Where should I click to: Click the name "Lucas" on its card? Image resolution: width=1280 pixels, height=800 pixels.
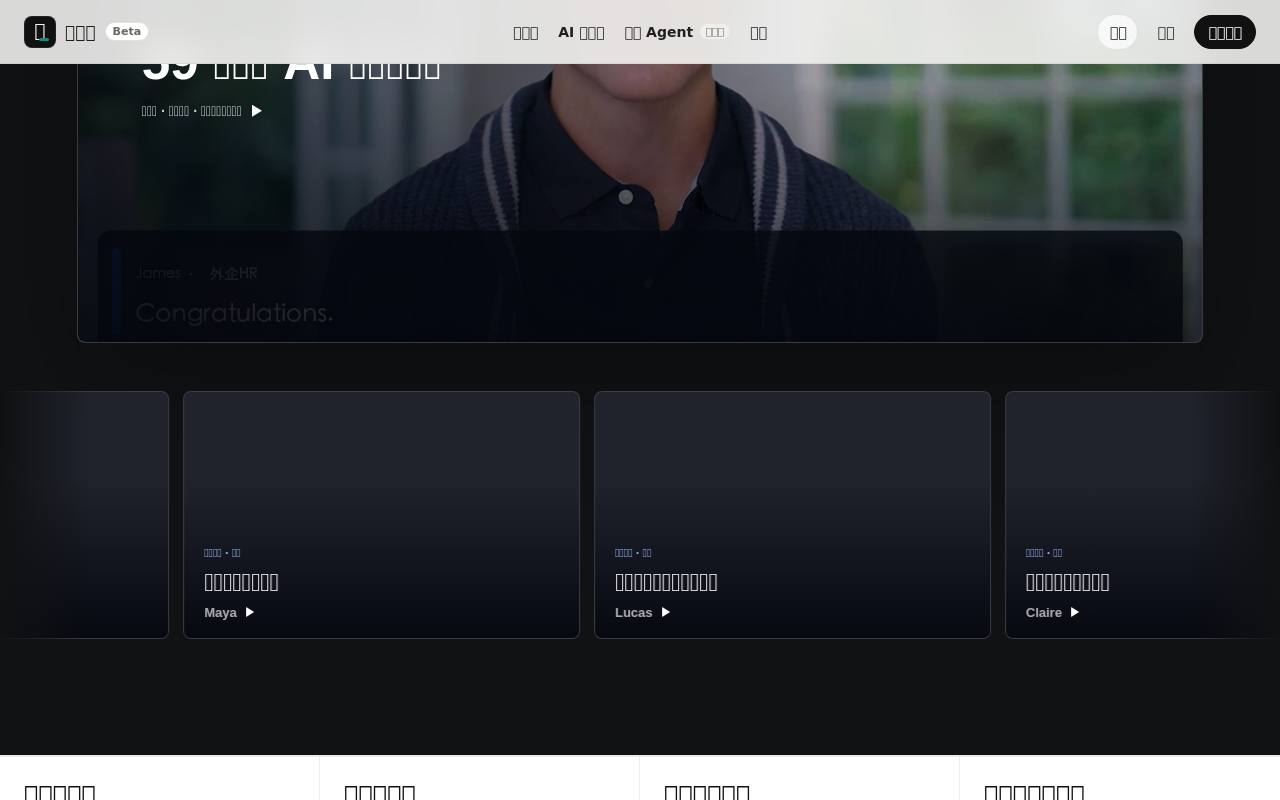(633, 612)
